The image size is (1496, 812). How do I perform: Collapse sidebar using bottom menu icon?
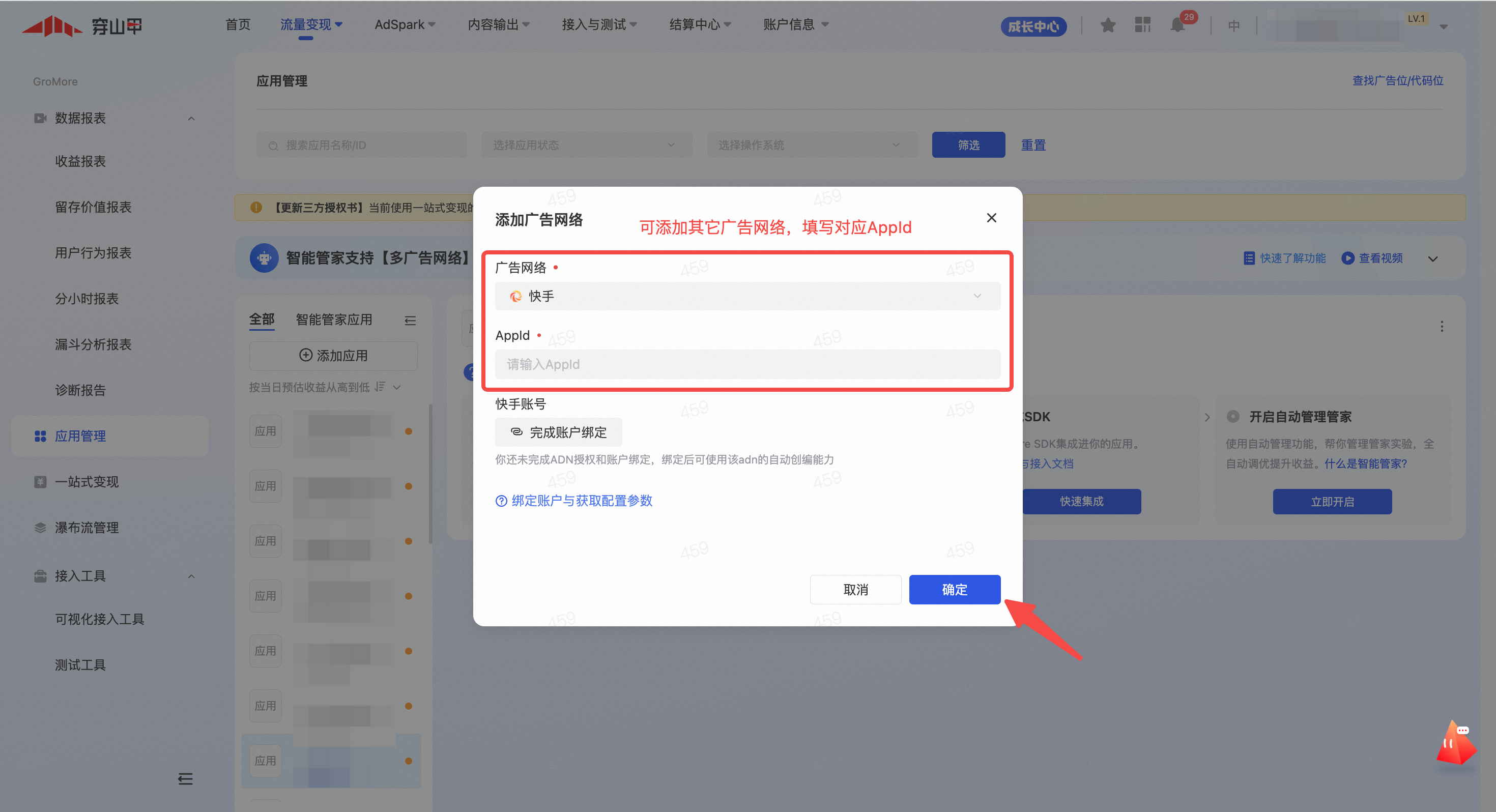pyautogui.click(x=185, y=779)
